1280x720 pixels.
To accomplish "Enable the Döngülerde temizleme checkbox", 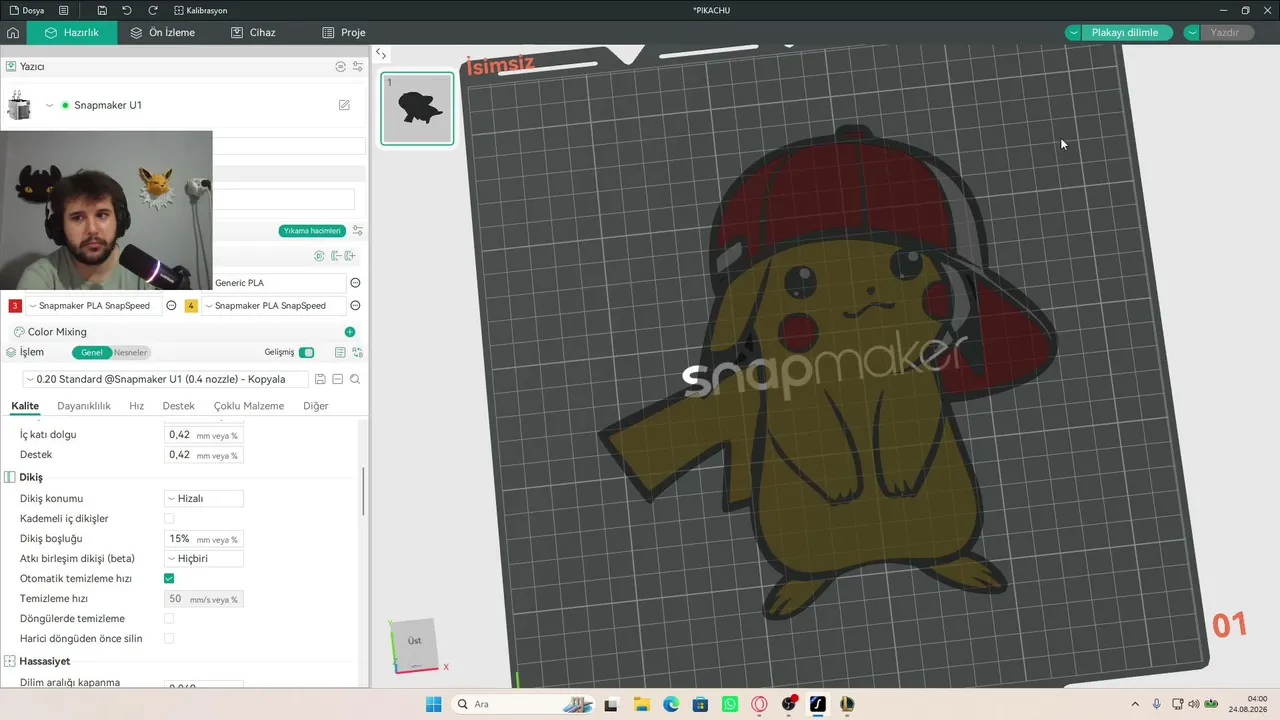I will pyautogui.click(x=169, y=618).
